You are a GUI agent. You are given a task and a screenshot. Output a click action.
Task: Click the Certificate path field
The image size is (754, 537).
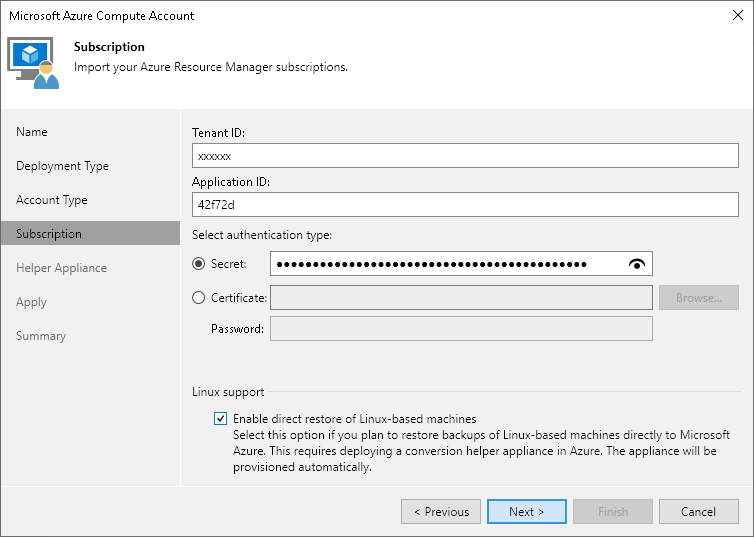461,298
